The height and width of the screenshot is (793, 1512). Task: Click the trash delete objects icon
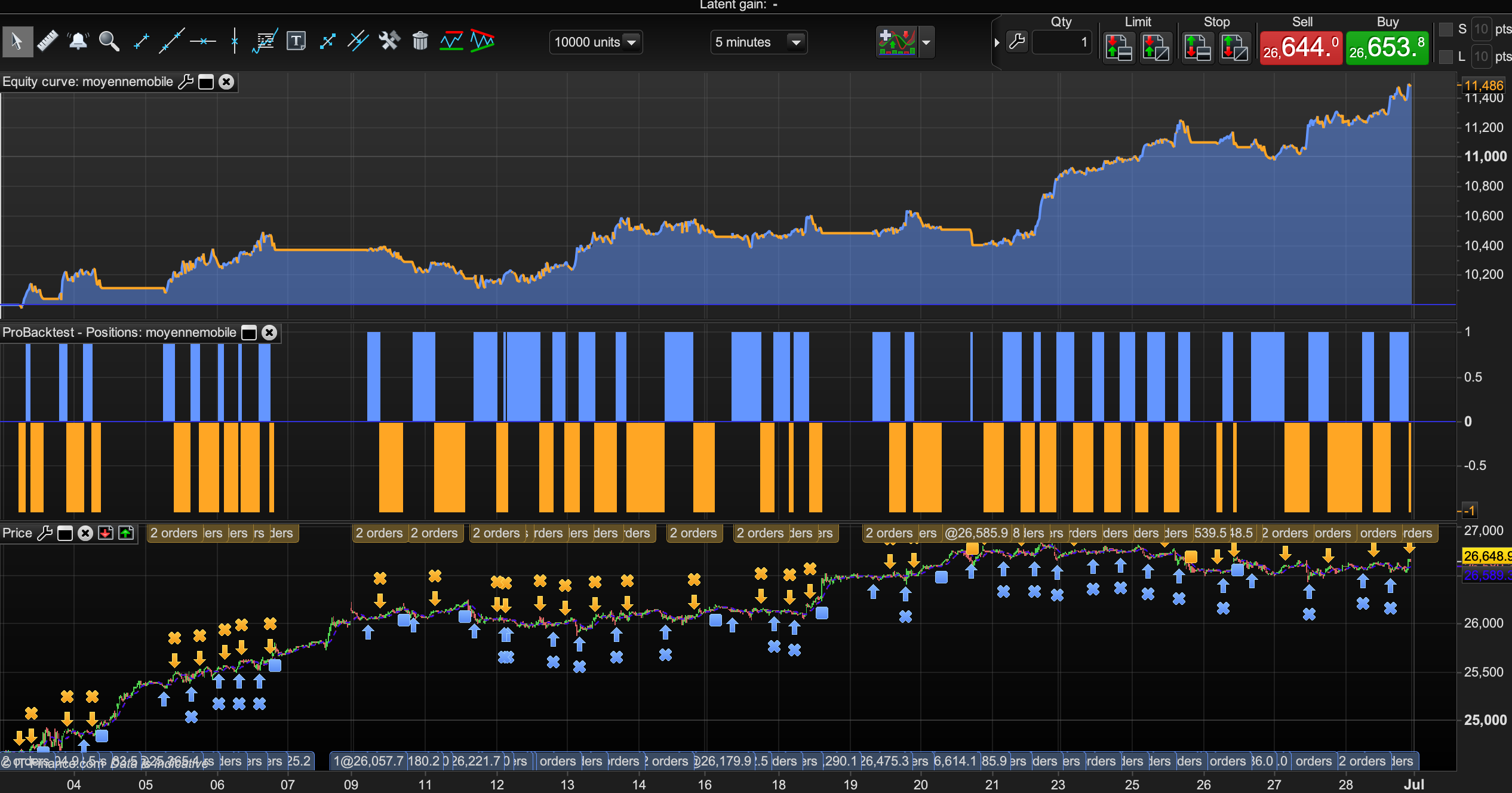(420, 41)
